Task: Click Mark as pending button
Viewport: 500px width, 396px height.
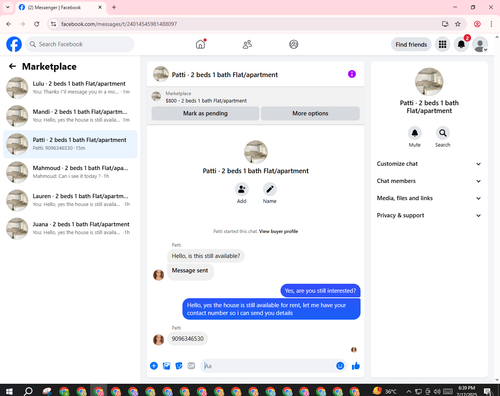Action: coord(205,113)
